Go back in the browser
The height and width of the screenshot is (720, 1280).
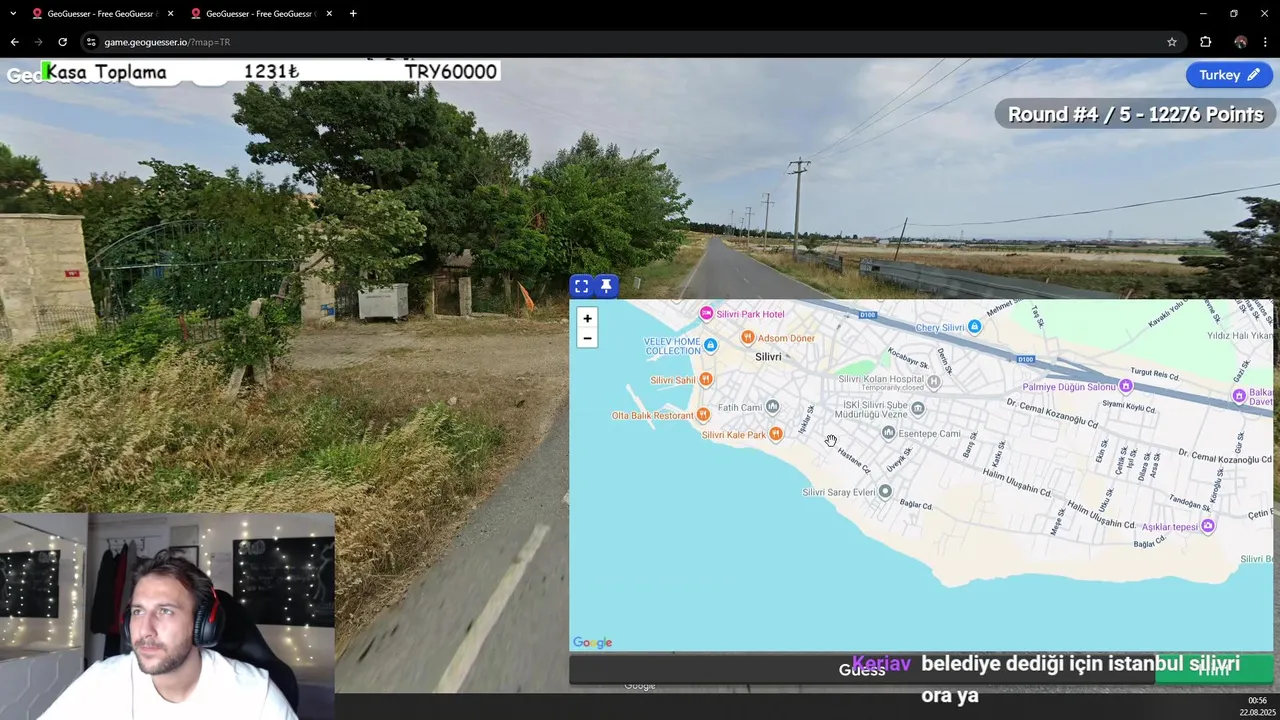[14, 42]
